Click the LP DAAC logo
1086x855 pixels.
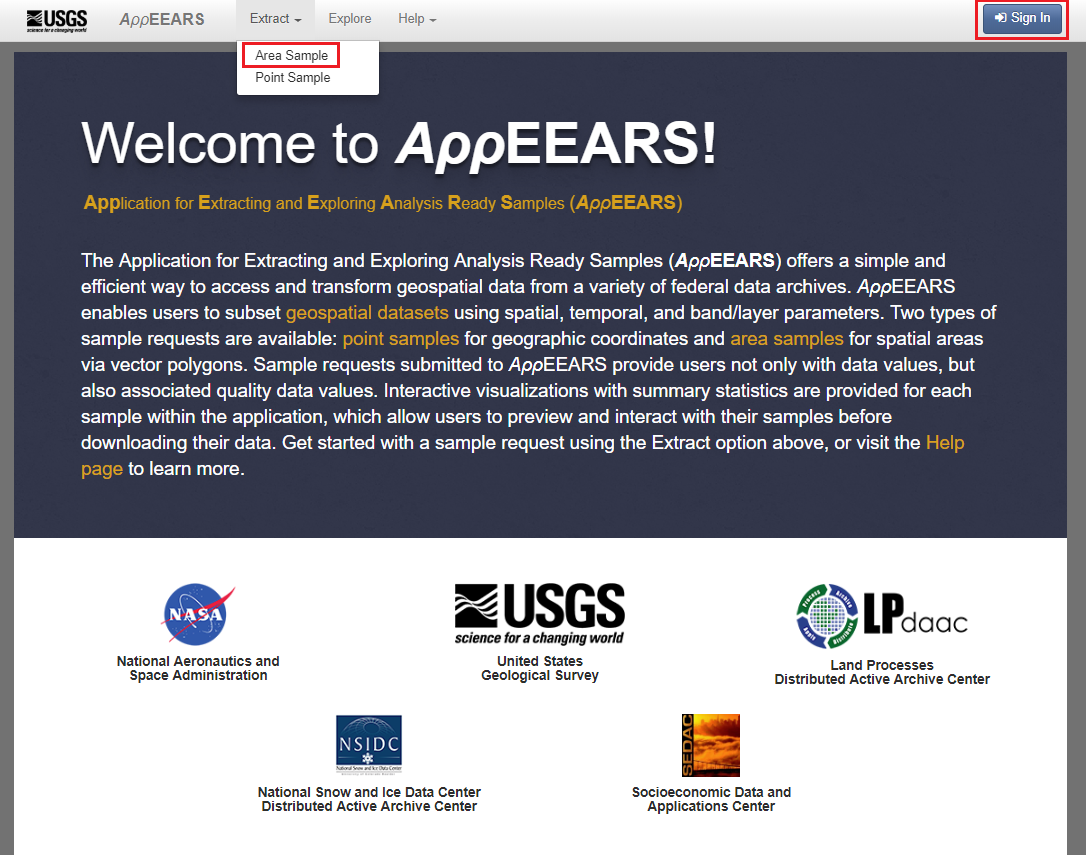[882, 617]
